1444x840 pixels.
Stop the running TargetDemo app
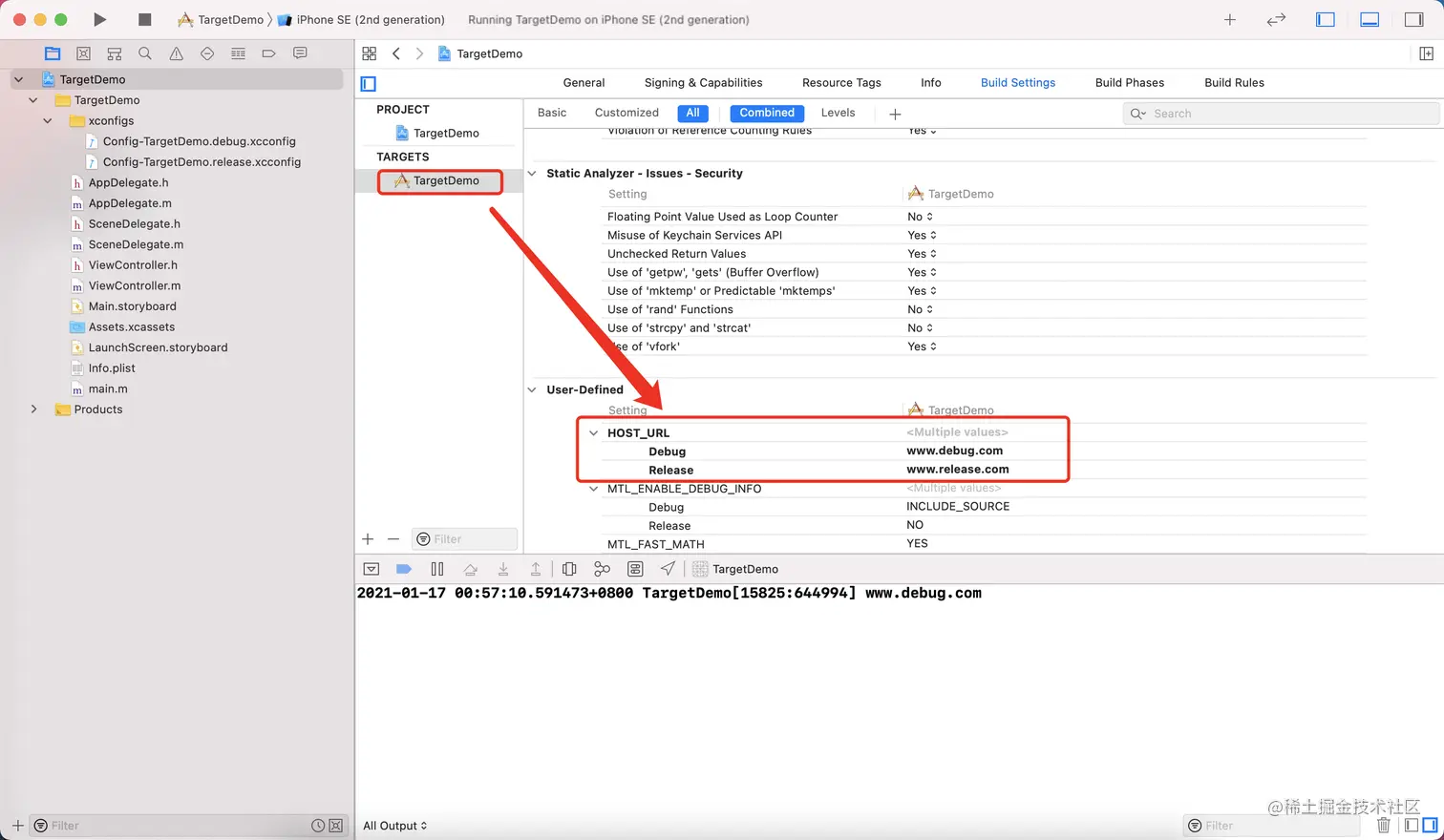coord(145,19)
